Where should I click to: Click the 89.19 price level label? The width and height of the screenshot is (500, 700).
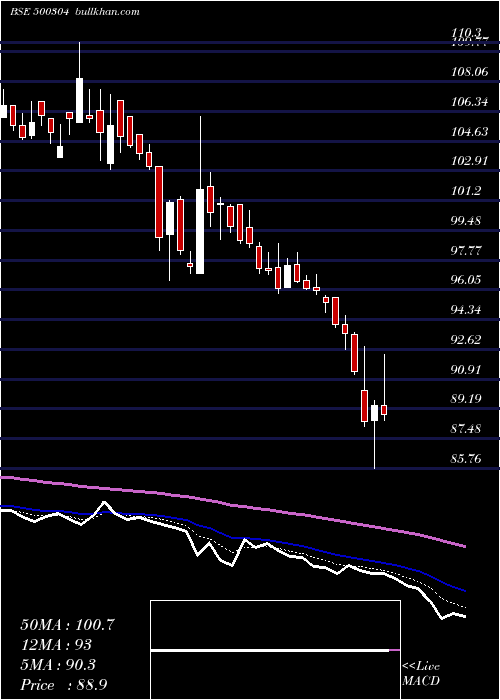pos(467,399)
